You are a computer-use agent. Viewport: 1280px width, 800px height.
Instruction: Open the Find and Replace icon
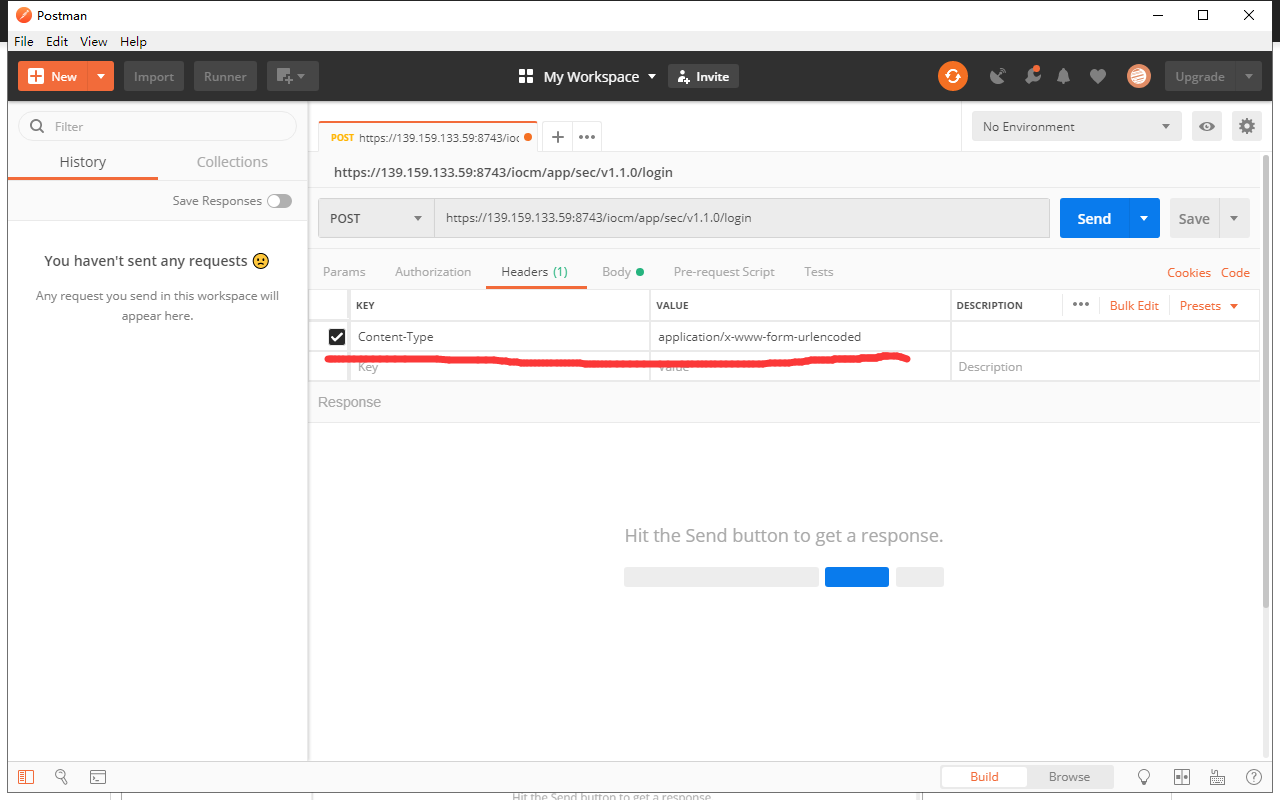pyautogui.click(x=61, y=776)
